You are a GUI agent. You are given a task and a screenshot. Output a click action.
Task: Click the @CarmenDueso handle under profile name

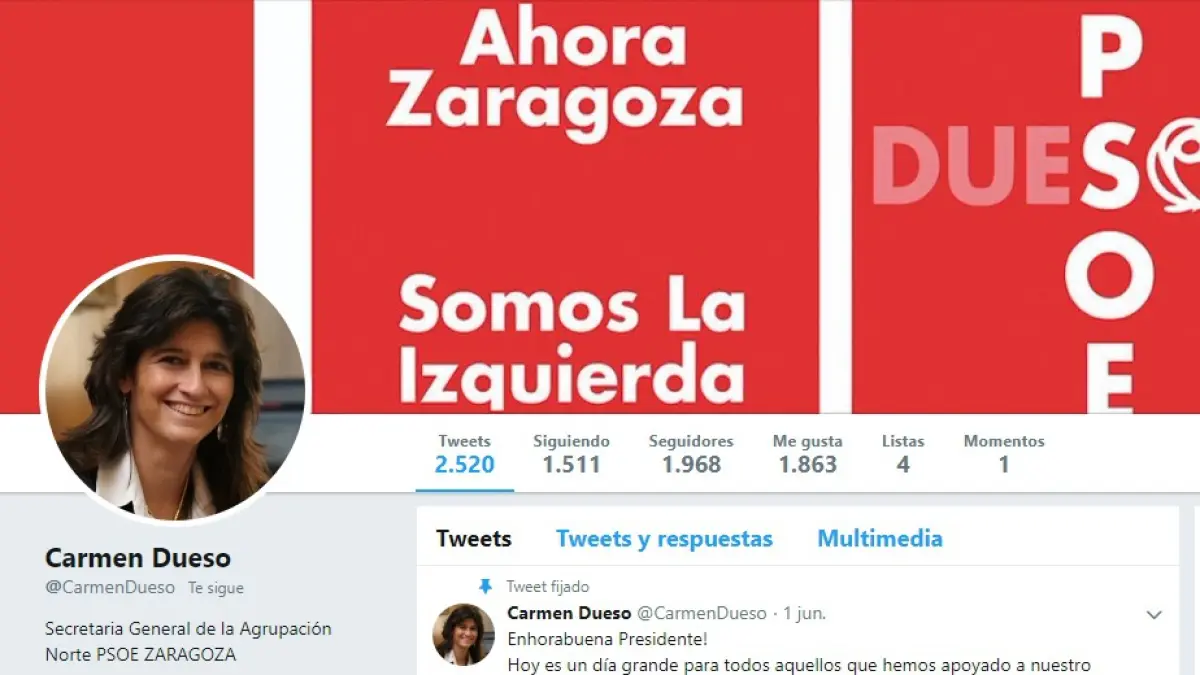pyautogui.click(x=110, y=588)
